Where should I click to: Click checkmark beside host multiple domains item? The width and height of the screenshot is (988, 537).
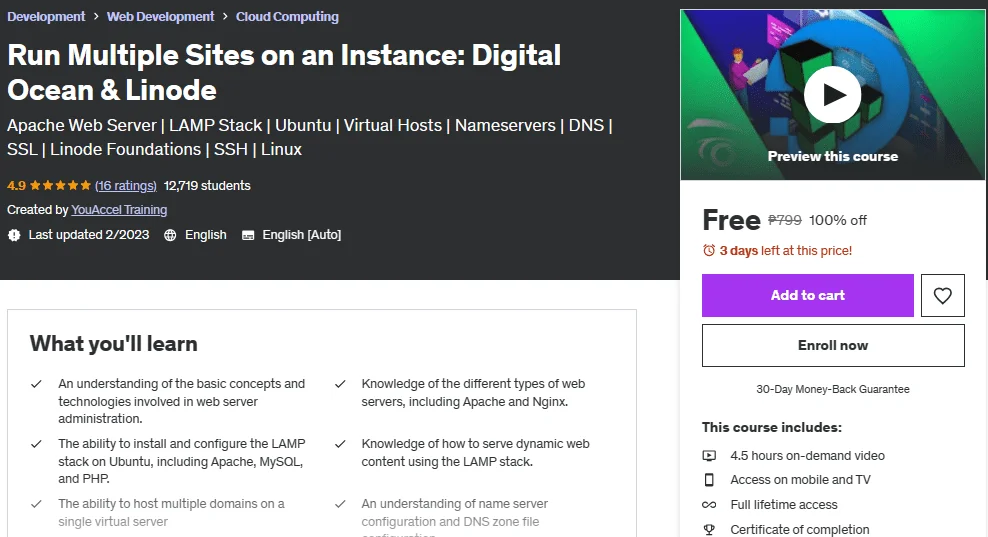click(x=37, y=504)
